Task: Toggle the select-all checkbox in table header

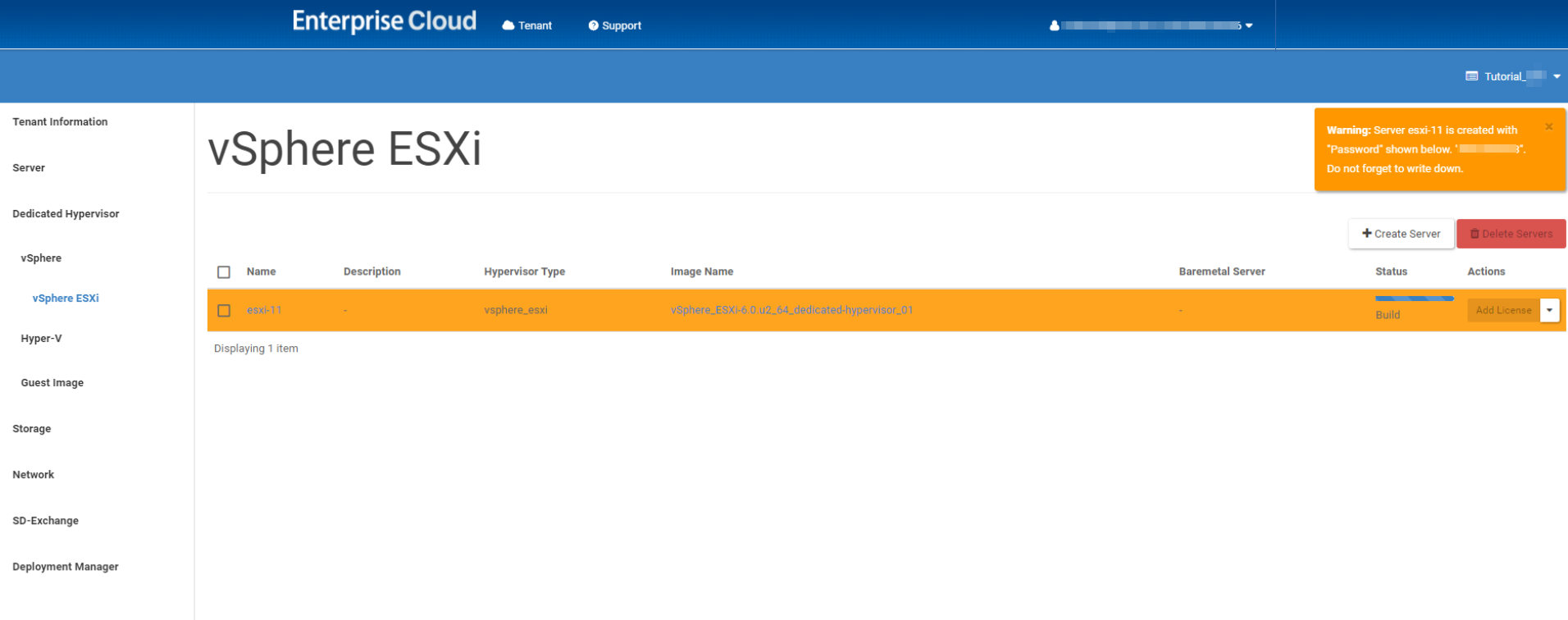Action: click(x=224, y=271)
